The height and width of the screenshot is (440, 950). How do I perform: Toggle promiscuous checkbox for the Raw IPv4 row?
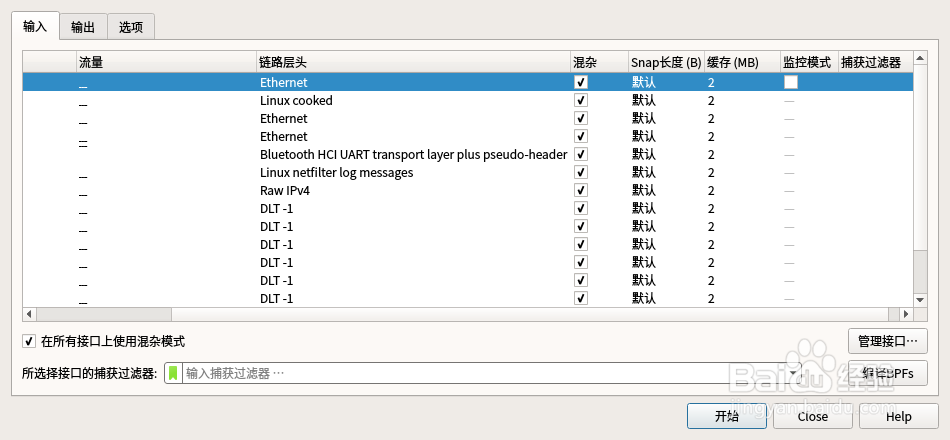pyautogui.click(x=581, y=190)
